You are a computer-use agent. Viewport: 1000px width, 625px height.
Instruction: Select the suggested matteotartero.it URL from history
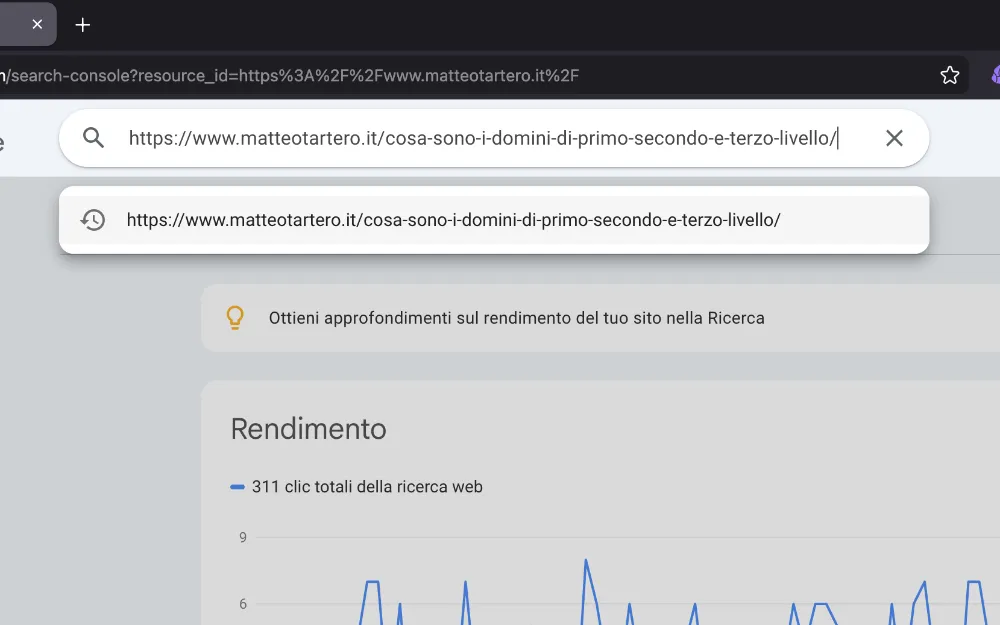(453, 220)
